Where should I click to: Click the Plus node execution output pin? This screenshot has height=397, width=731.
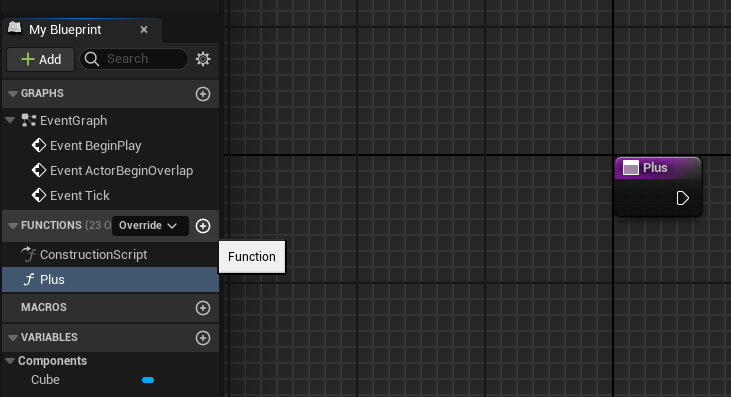[683, 198]
